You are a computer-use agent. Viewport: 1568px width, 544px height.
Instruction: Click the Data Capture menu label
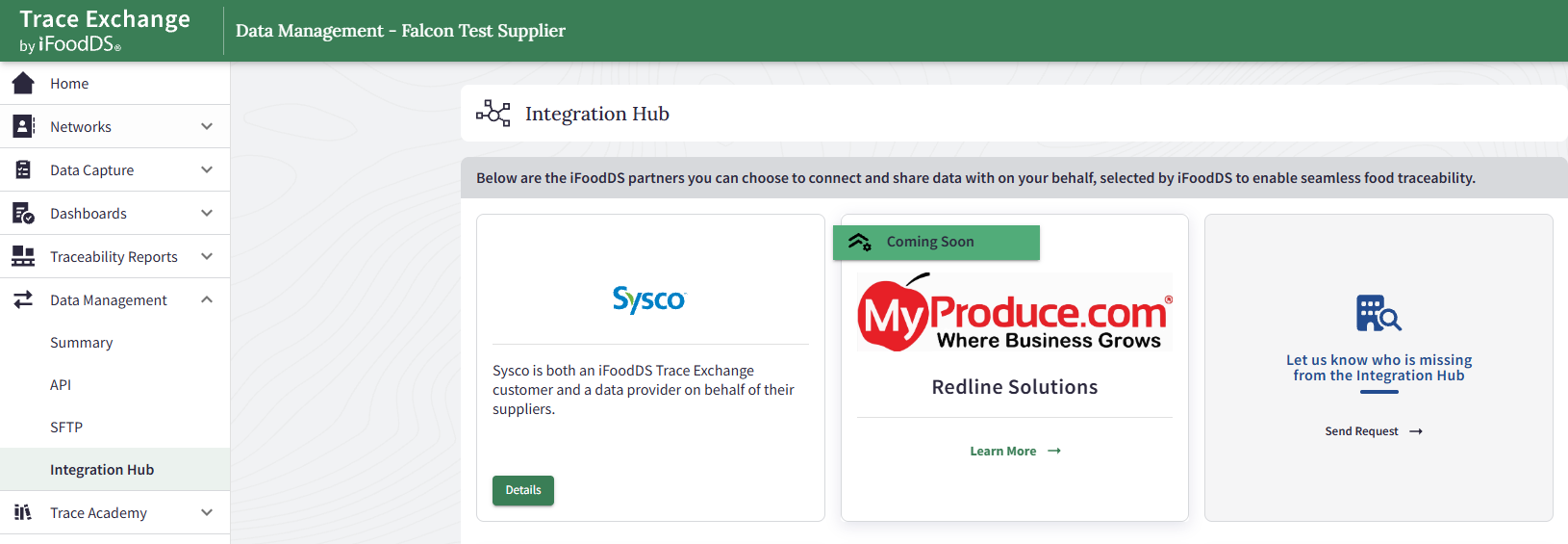[x=92, y=170]
